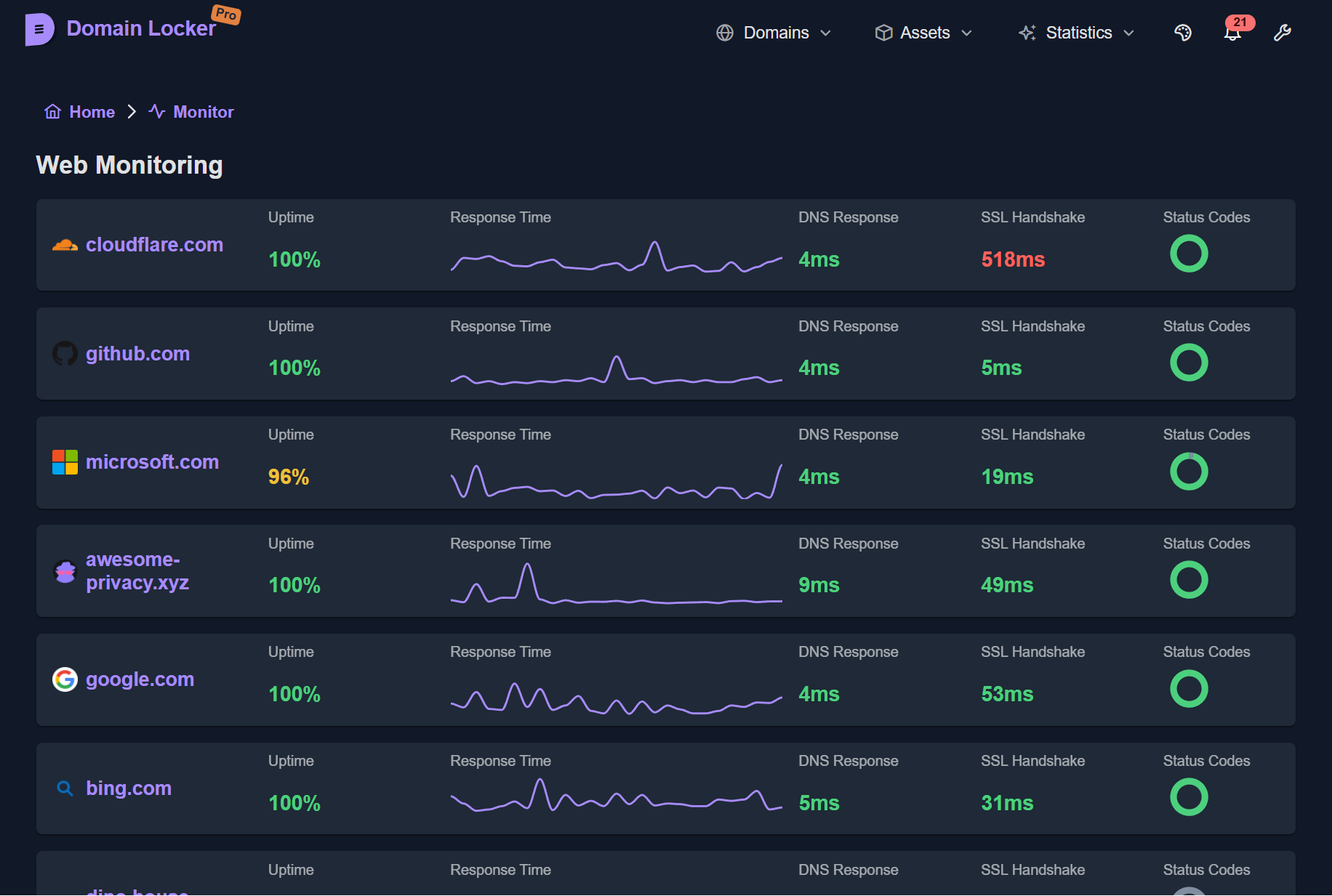Open the Assets menu
Screen dimensions: 1332x896
tap(926, 33)
